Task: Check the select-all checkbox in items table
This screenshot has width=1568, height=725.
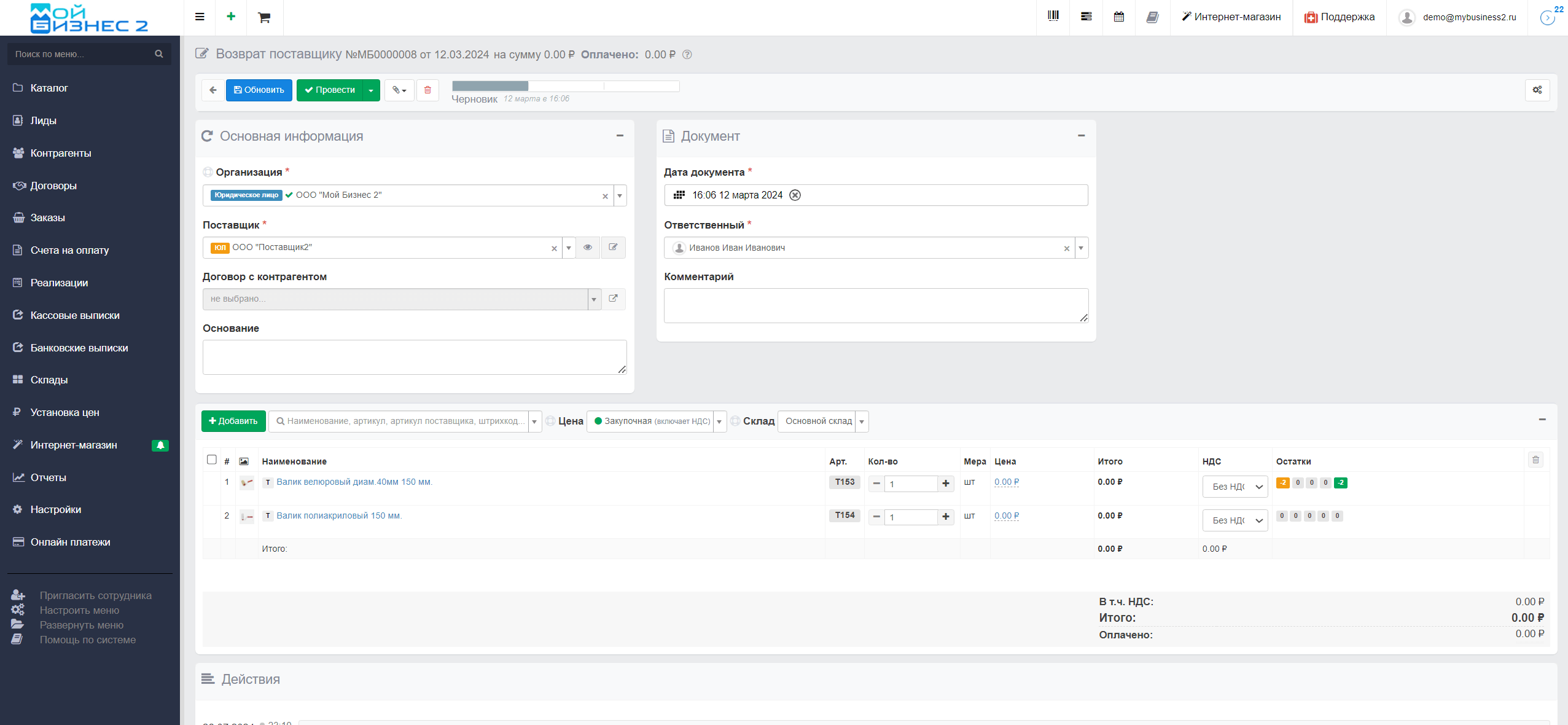Action: point(212,460)
